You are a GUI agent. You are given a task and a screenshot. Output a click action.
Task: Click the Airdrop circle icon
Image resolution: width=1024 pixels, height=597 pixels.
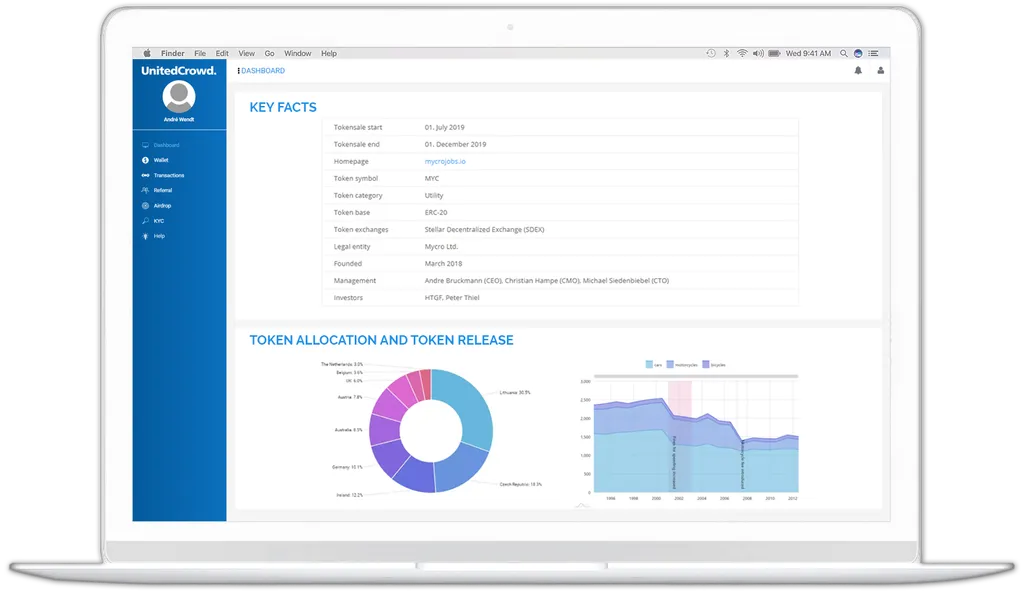[x=145, y=206]
